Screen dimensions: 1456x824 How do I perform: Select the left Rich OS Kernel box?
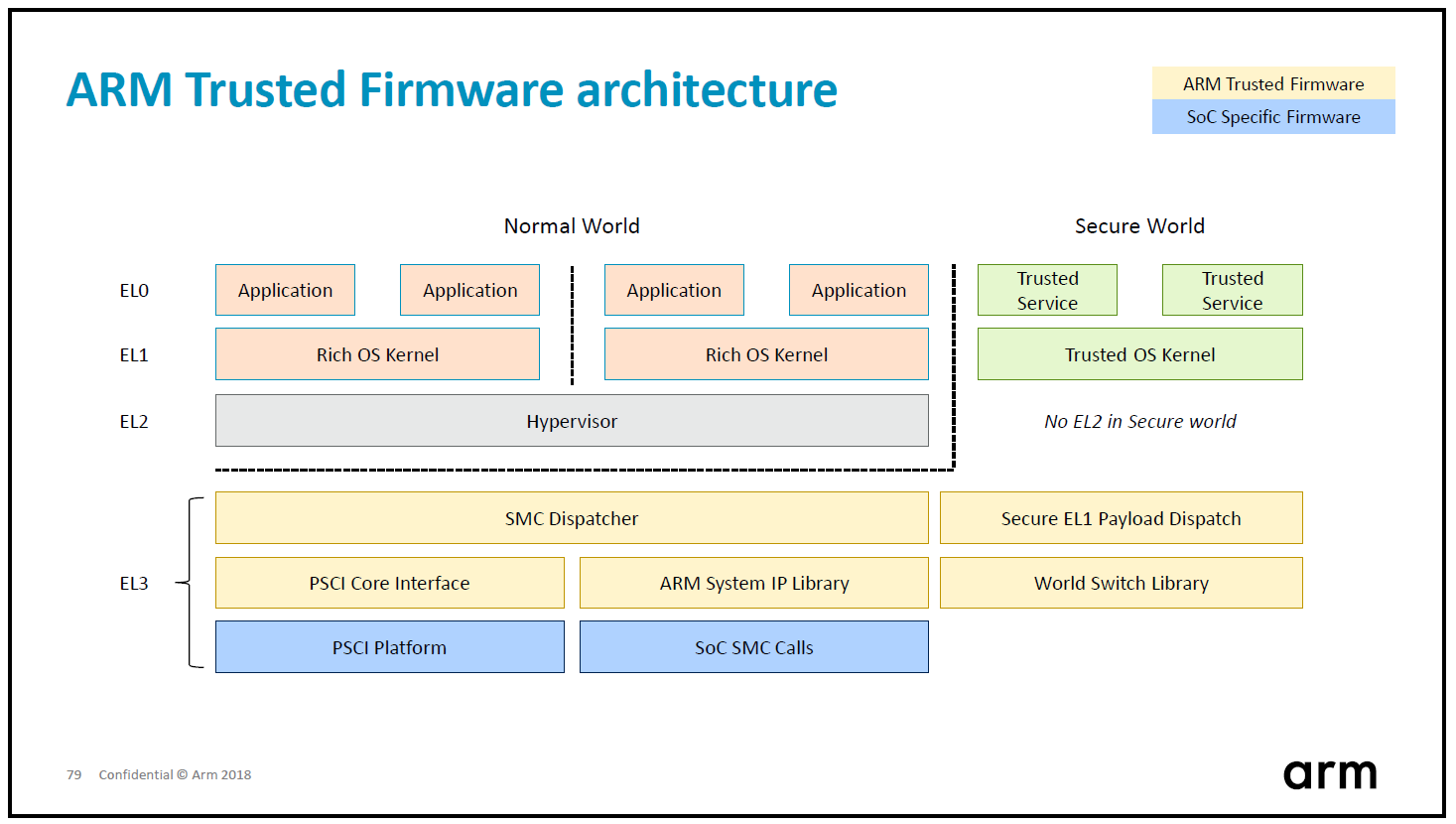377,354
